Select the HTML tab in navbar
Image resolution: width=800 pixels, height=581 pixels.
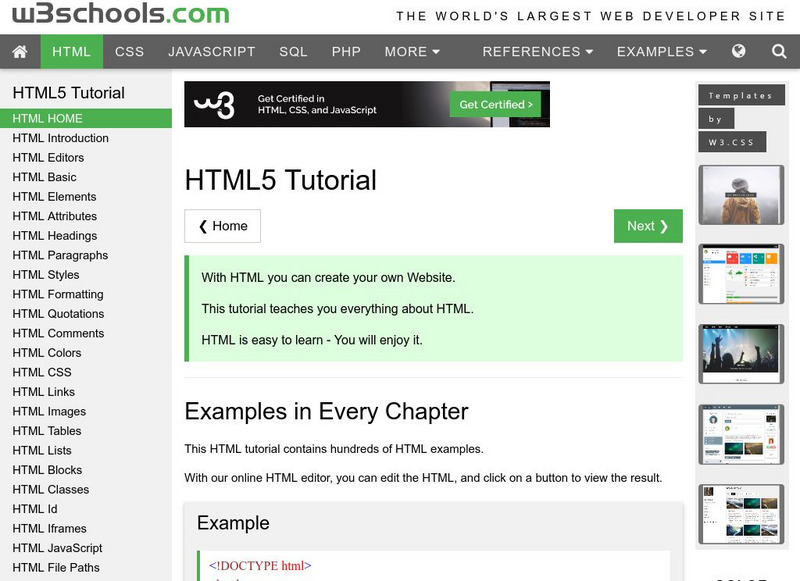pos(71,52)
